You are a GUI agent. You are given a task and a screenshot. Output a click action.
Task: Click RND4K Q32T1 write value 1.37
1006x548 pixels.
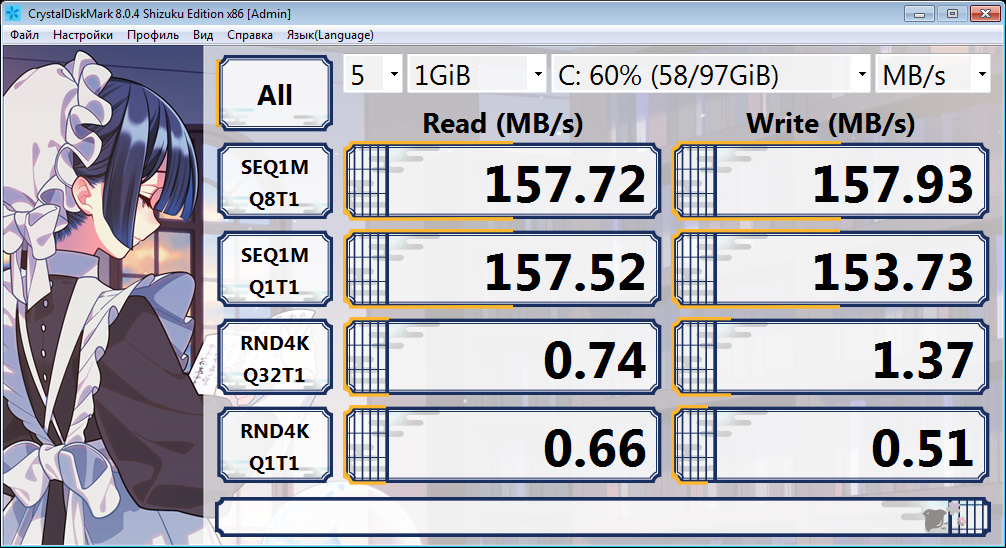coord(831,358)
